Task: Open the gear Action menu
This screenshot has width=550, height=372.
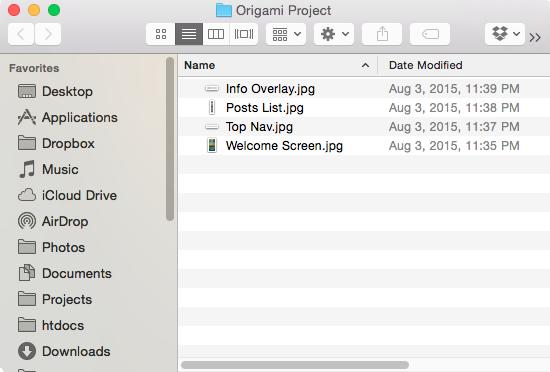Action: (334, 34)
